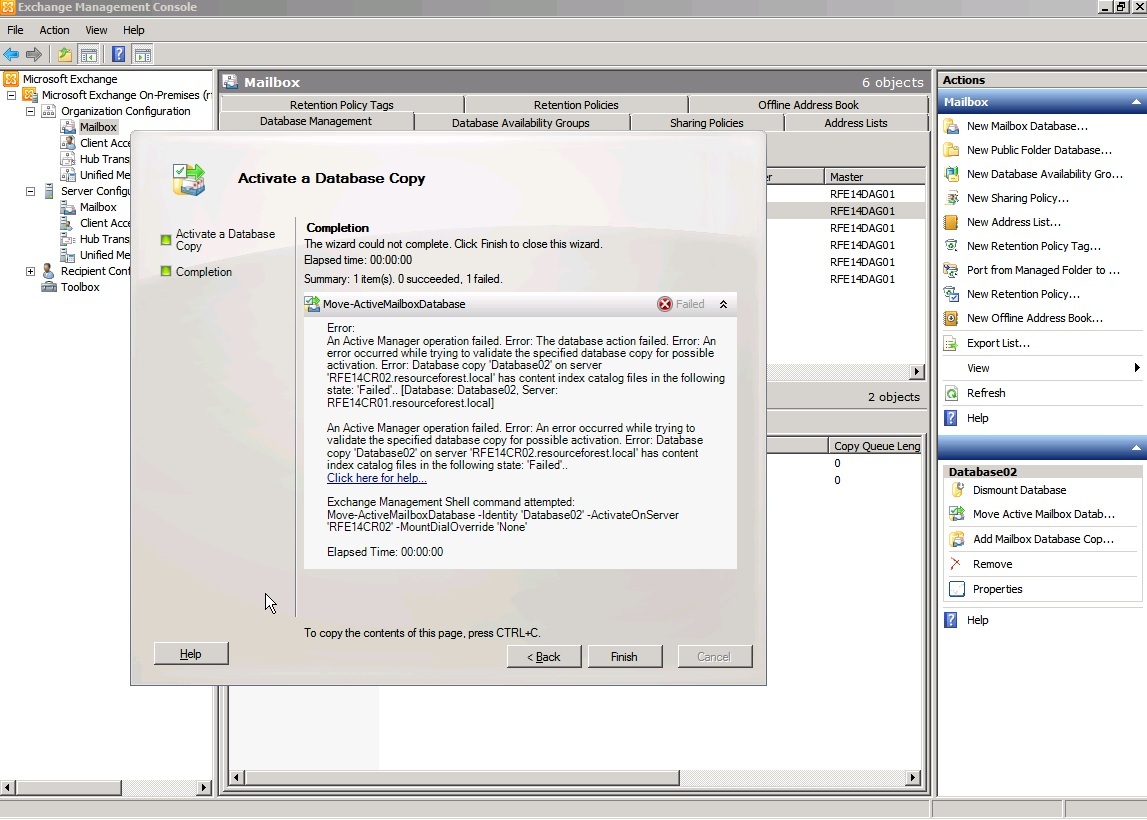Select the highlighted RFE14DAG01 row
This screenshot has height=820, width=1147.
coord(862,211)
